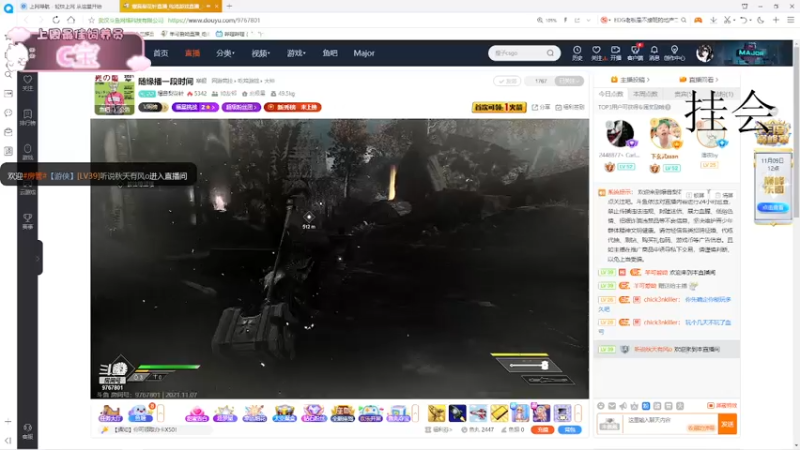This screenshot has height=450, width=800.
Task: Click the header search box
Action: point(524,53)
